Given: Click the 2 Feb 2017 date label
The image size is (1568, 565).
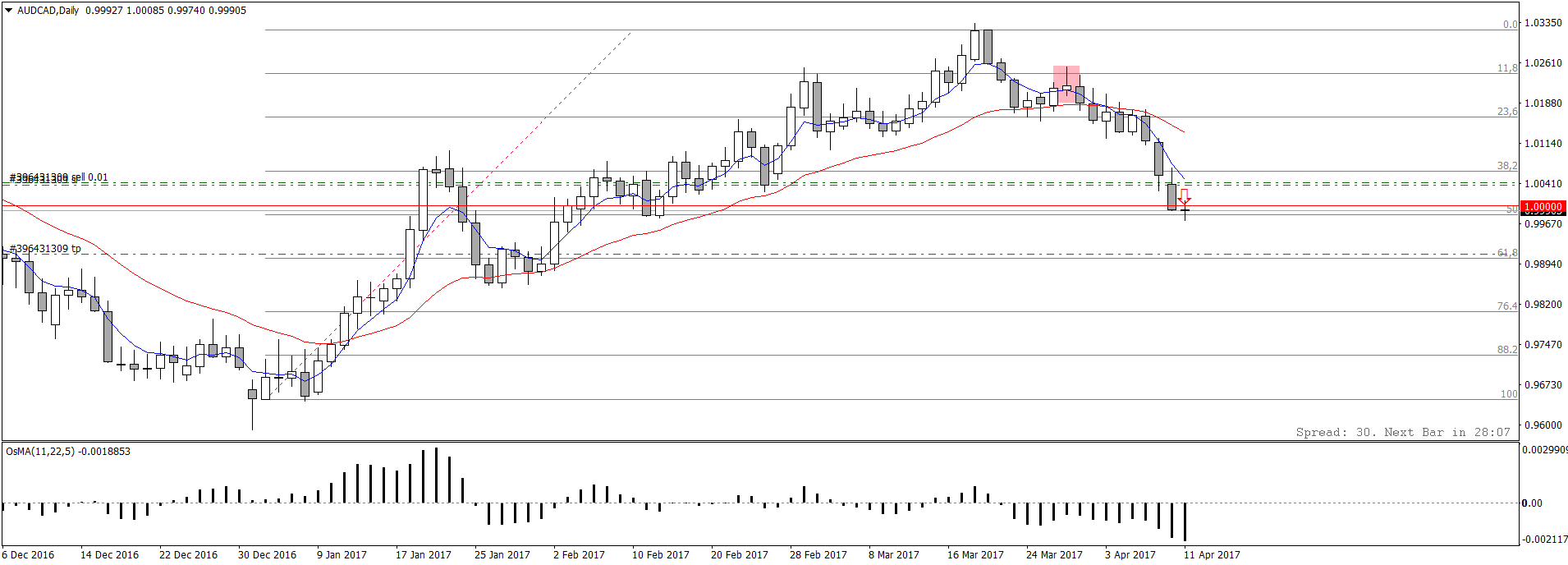Looking at the screenshot, I should point(579,555).
